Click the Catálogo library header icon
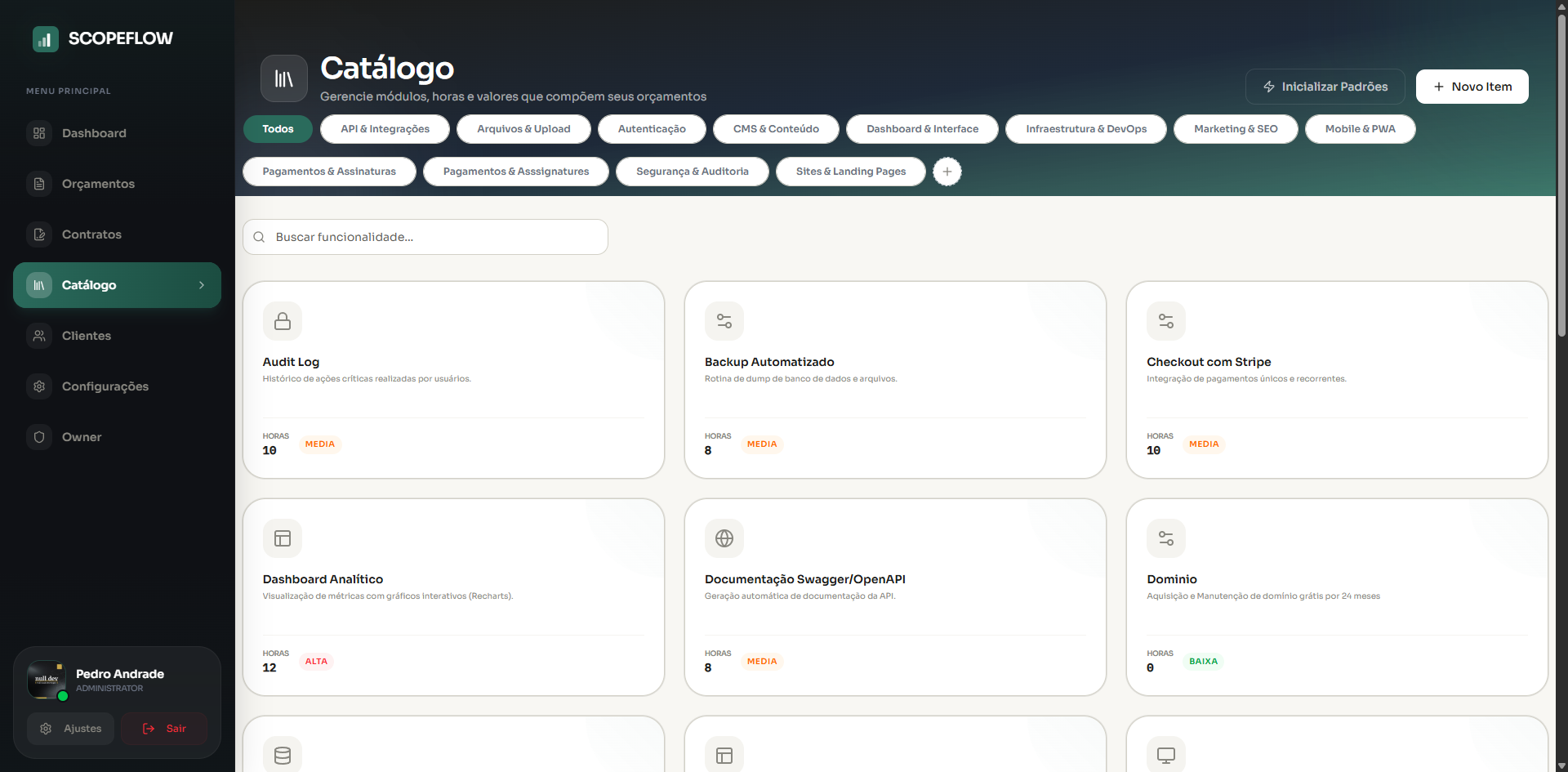This screenshot has height=772, width=1568. tap(283, 78)
